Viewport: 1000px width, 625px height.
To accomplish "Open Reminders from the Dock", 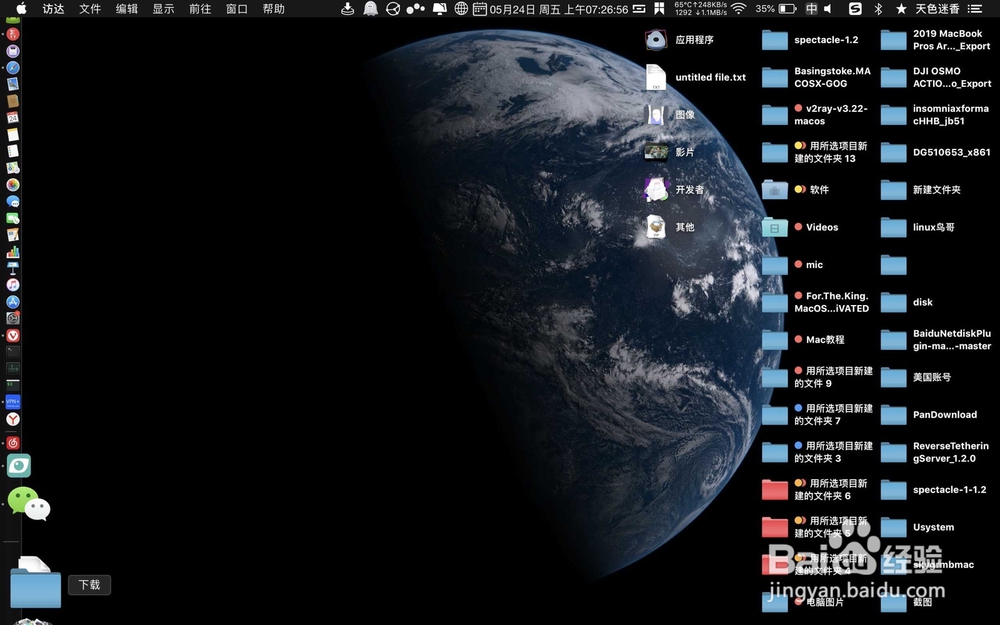I will coord(13,151).
